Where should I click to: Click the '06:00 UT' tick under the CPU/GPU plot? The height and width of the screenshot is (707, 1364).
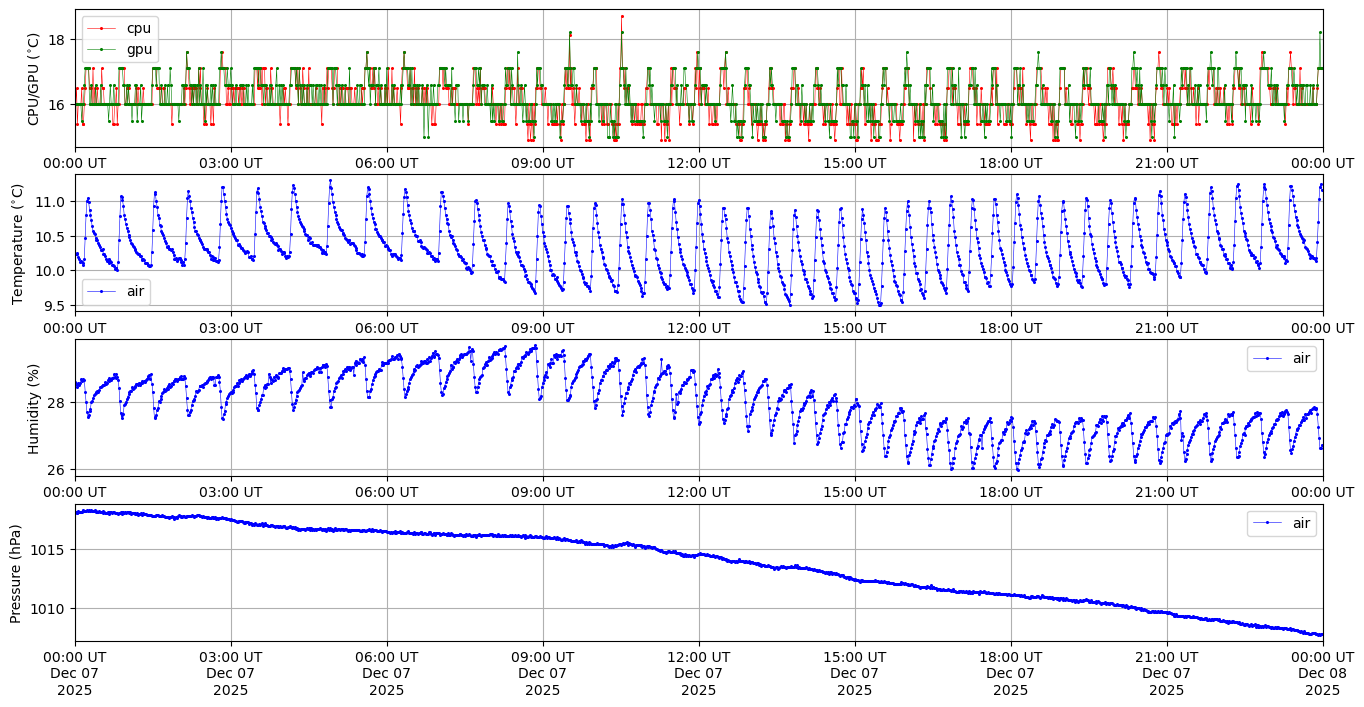pos(387,162)
